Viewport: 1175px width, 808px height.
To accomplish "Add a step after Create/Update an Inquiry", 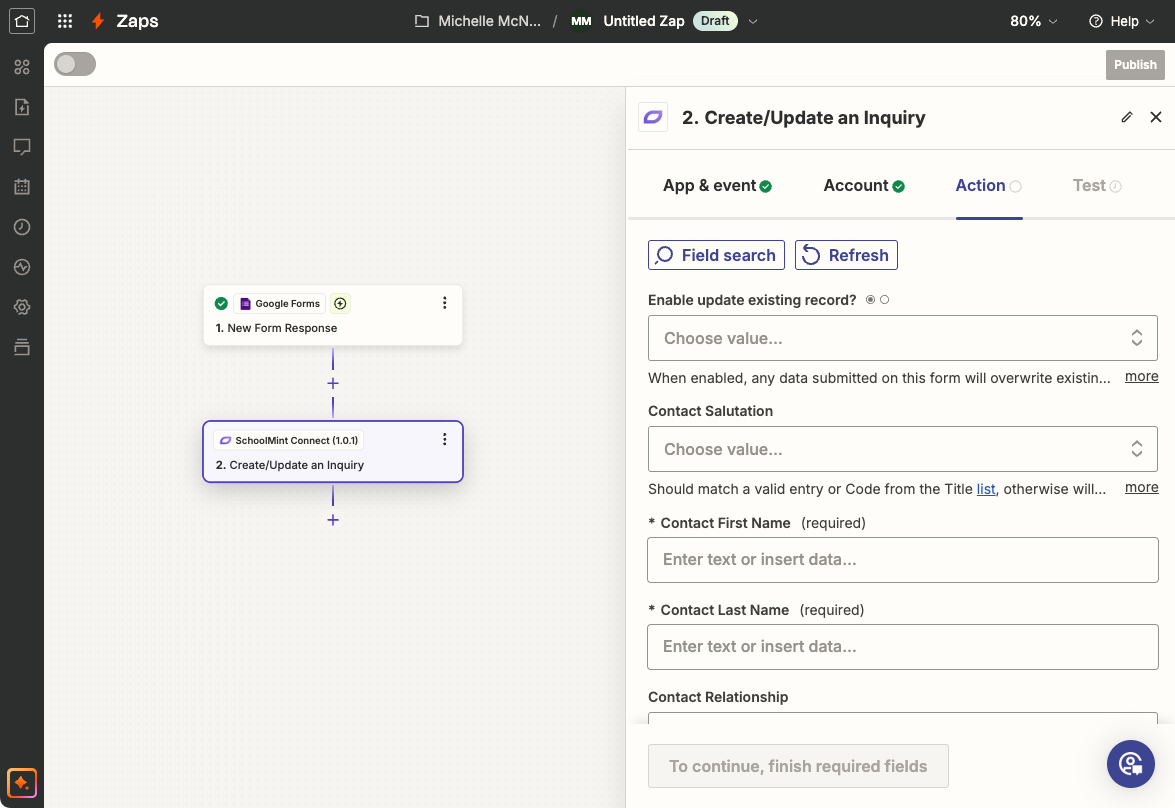I will coord(333,520).
